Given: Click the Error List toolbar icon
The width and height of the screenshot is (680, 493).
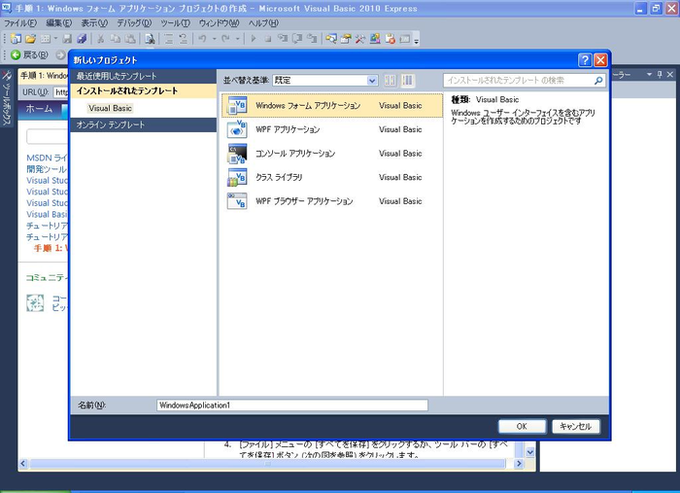Looking at the screenshot, I should [x=390, y=39].
